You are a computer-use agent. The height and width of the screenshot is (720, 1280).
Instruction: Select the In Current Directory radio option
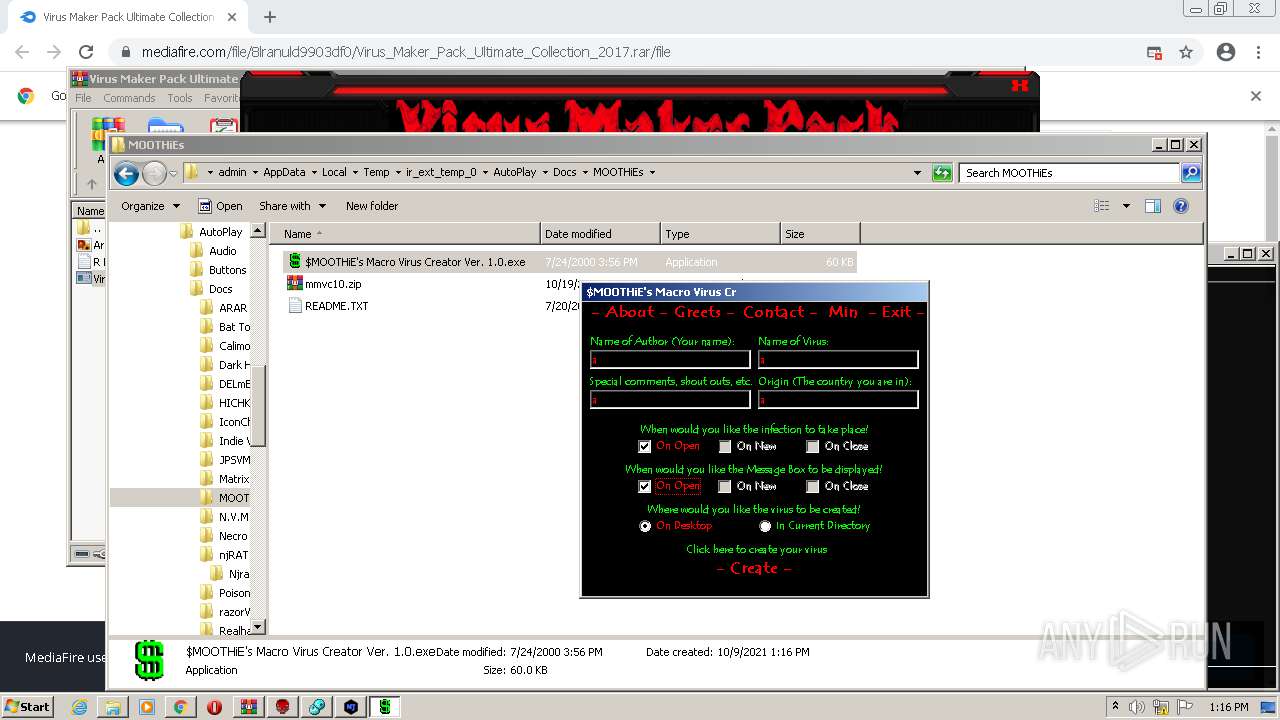point(765,526)
